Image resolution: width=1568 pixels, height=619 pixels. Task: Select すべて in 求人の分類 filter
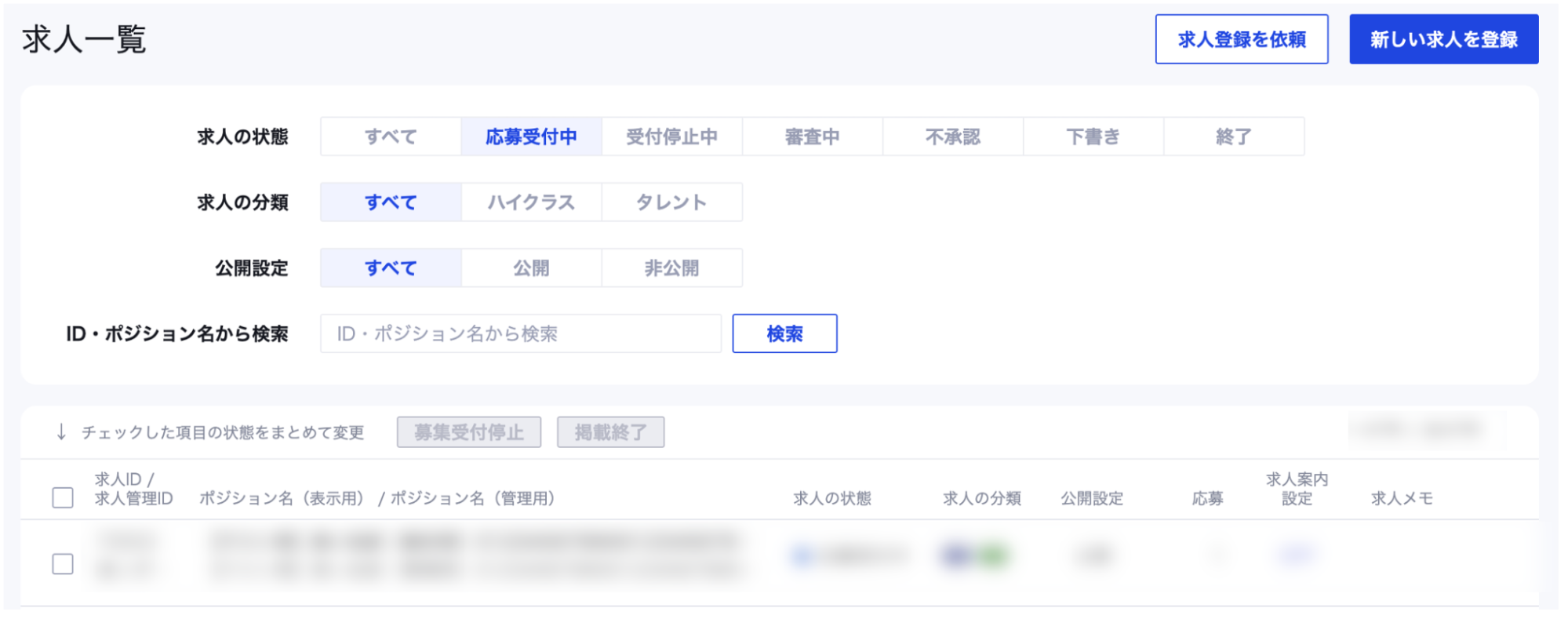pos(391,202)
